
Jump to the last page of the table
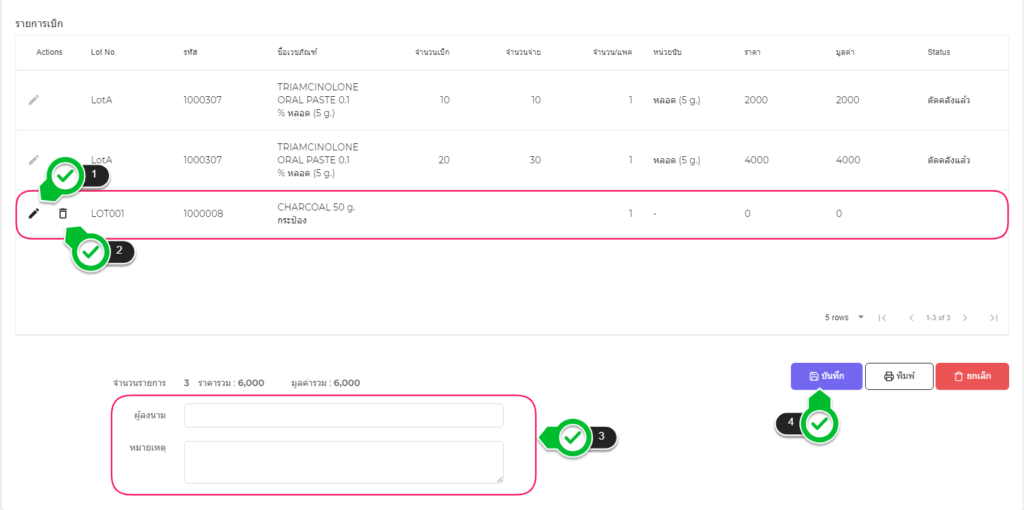pos(993,318)
